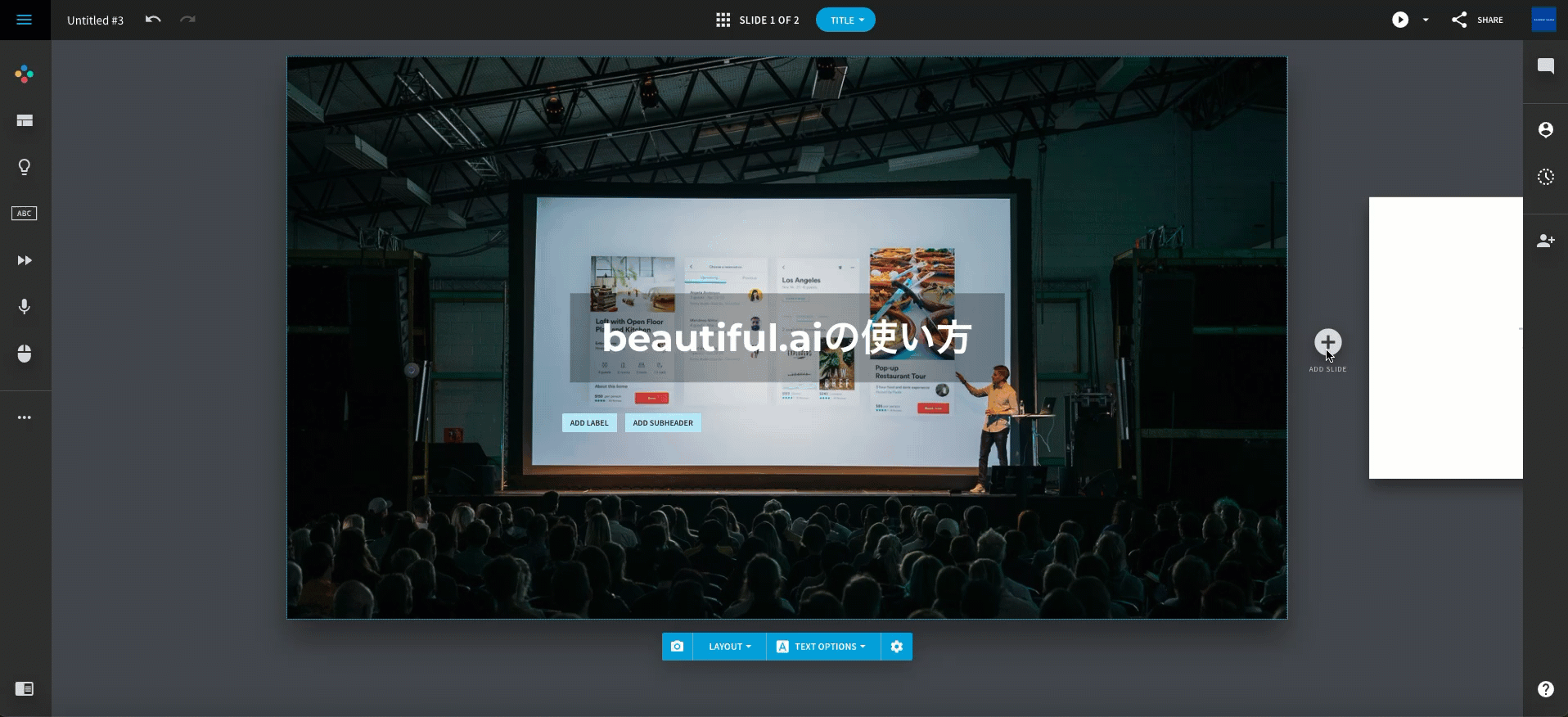
Task: Expand the play options arrow
Action: (1426, 20)
